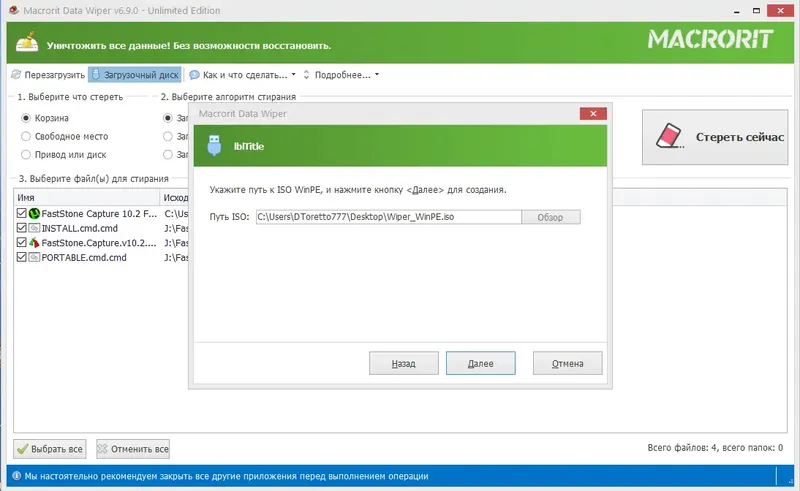Select the PORTABLE.cmd.cmd file name
The image size is (800, 491).
coord(84,258)
